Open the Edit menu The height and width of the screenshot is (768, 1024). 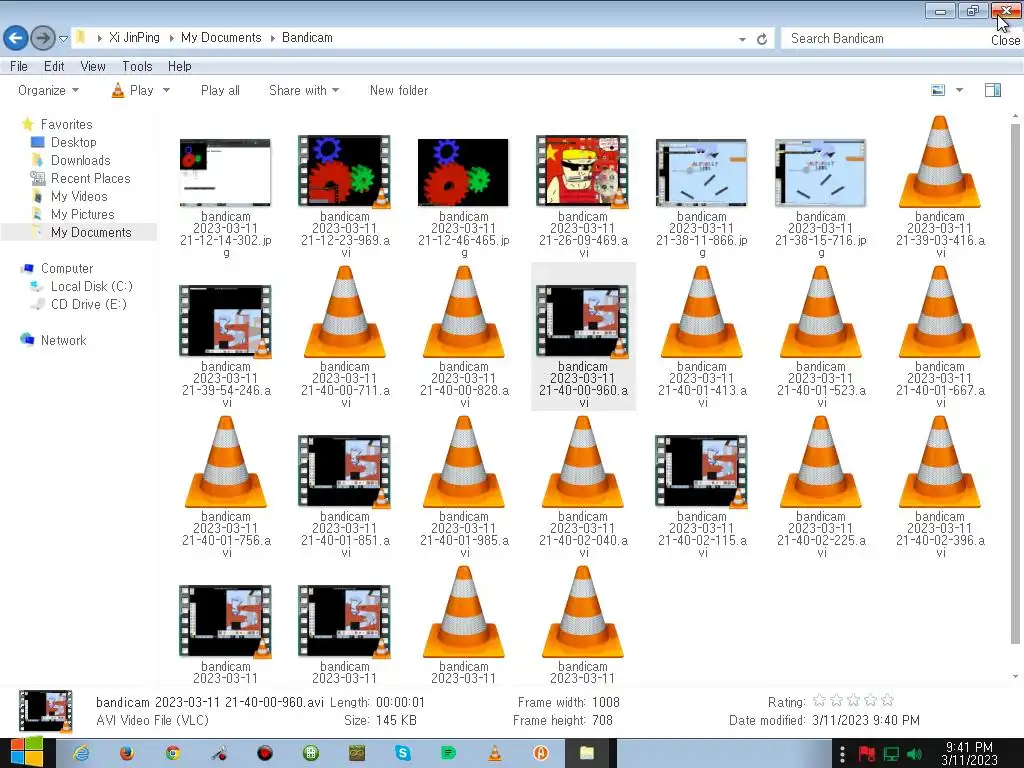pos(54,66)
